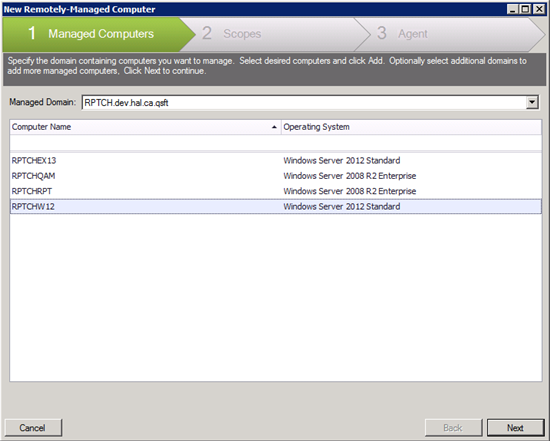The width and height of the screenshot is (550, 441).
Task: Sort by the Operating System column header
Action: point(411,127)
